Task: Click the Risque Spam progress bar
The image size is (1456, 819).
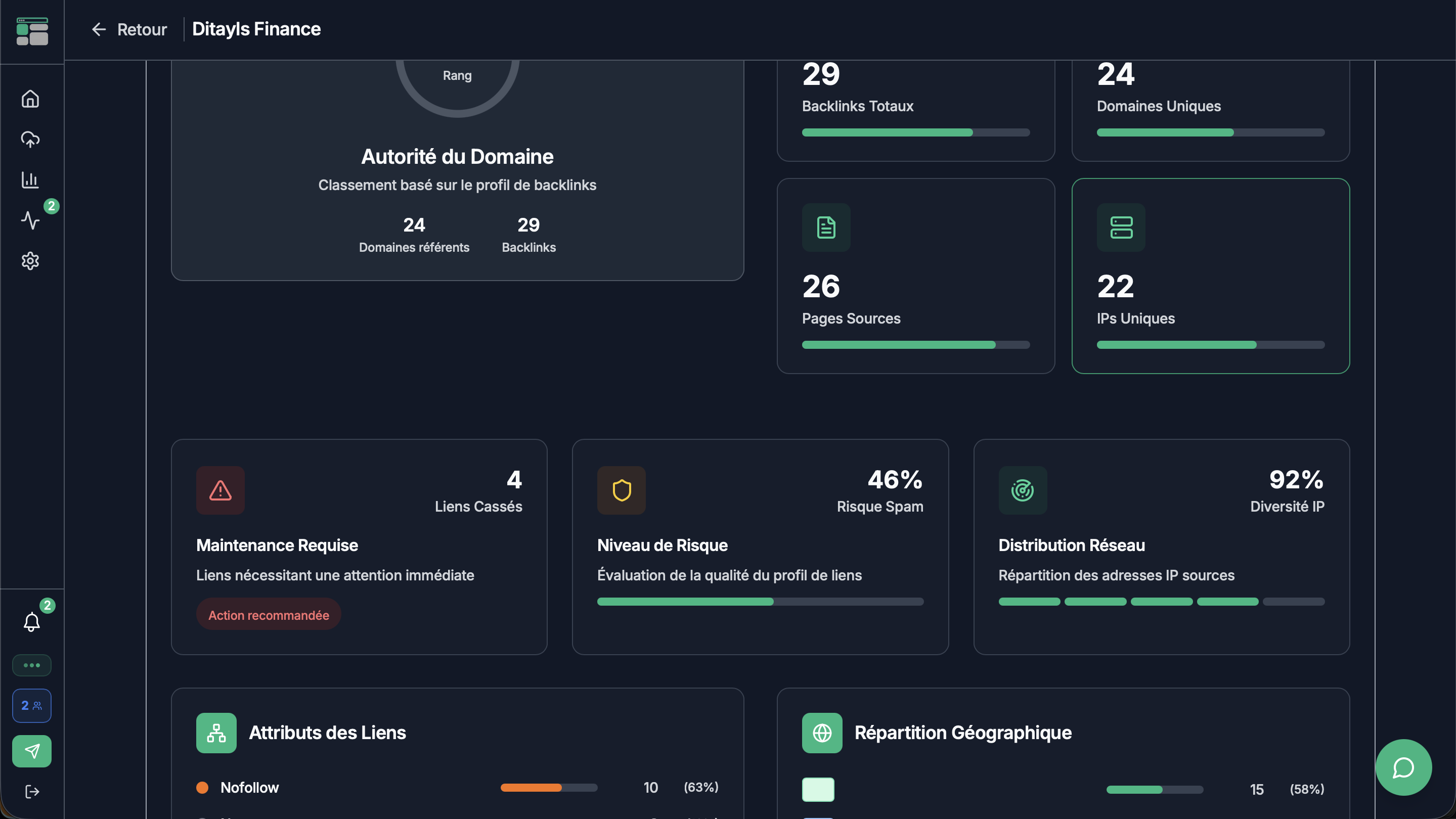Action: [x=760, y=602]
